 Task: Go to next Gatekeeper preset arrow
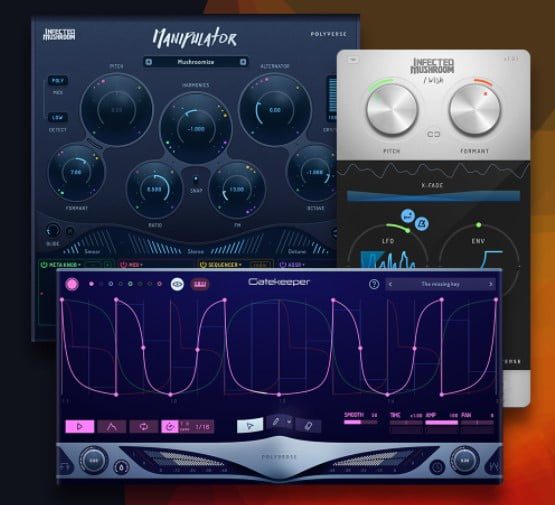pyautogui.click(x=491, y=284)
